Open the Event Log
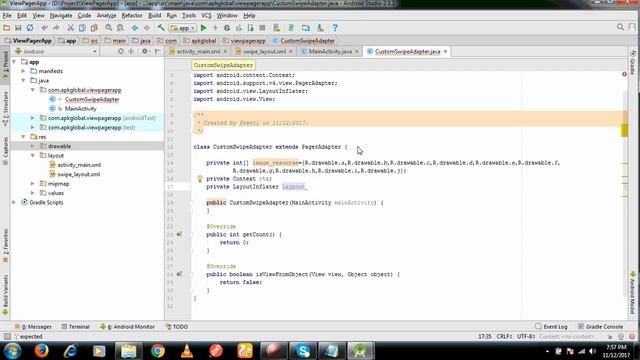 [x=551, y=327]
